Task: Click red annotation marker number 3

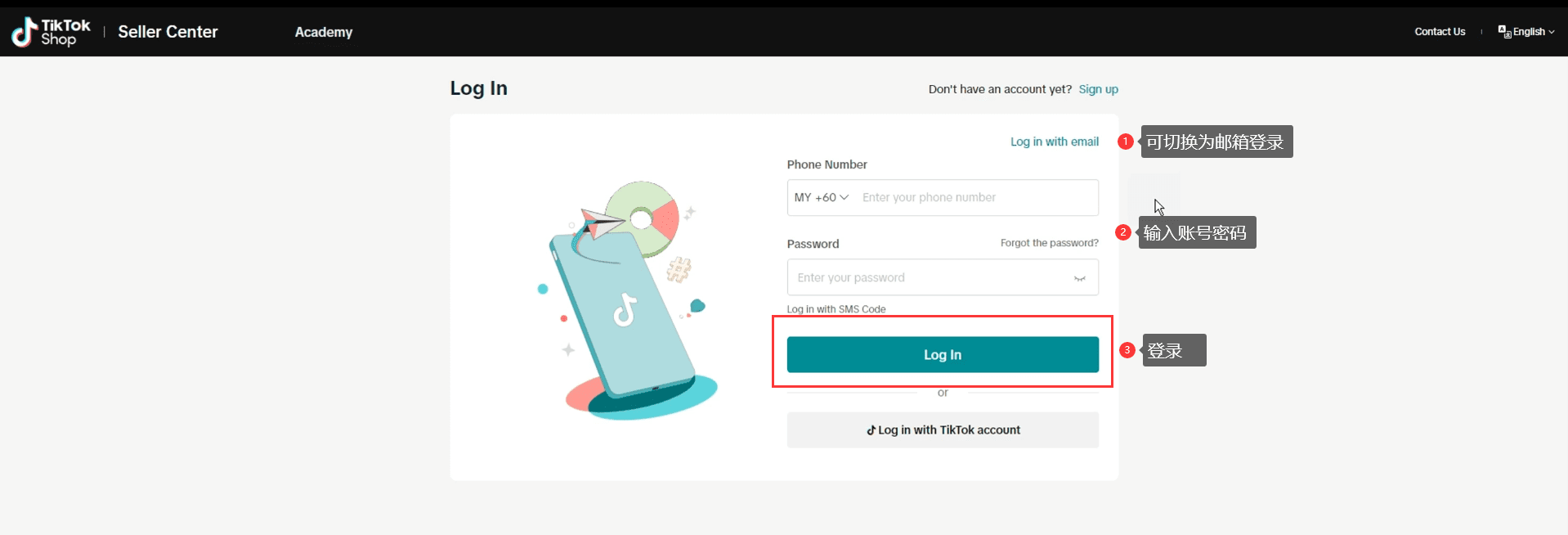Action: point(1127,350)
